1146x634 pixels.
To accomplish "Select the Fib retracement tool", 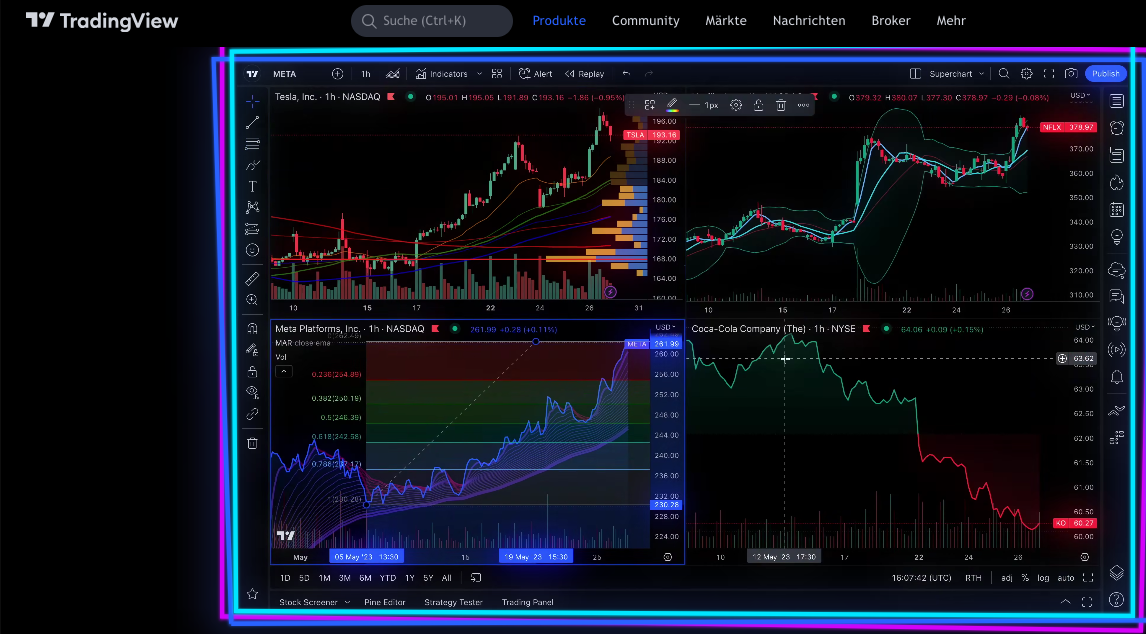I will tap(252, 143).
